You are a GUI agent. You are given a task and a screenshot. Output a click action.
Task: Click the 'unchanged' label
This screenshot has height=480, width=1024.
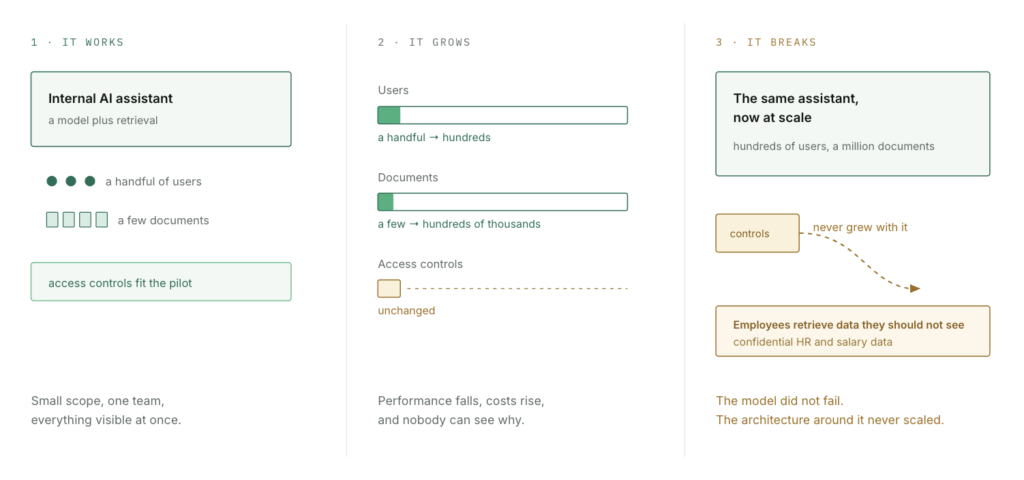[406, 311]
